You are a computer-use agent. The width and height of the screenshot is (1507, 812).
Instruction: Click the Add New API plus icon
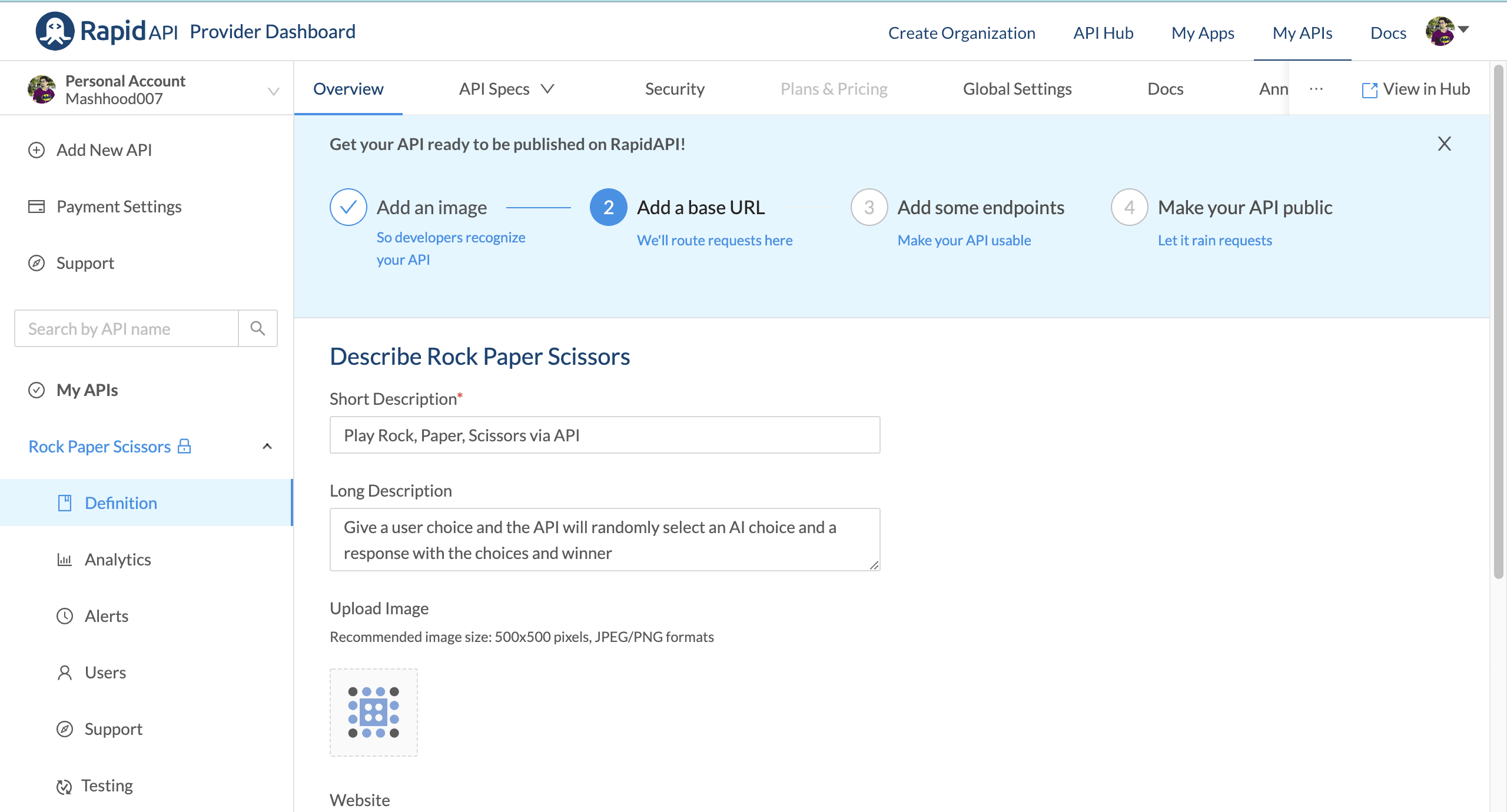click(x=36, y=150)
